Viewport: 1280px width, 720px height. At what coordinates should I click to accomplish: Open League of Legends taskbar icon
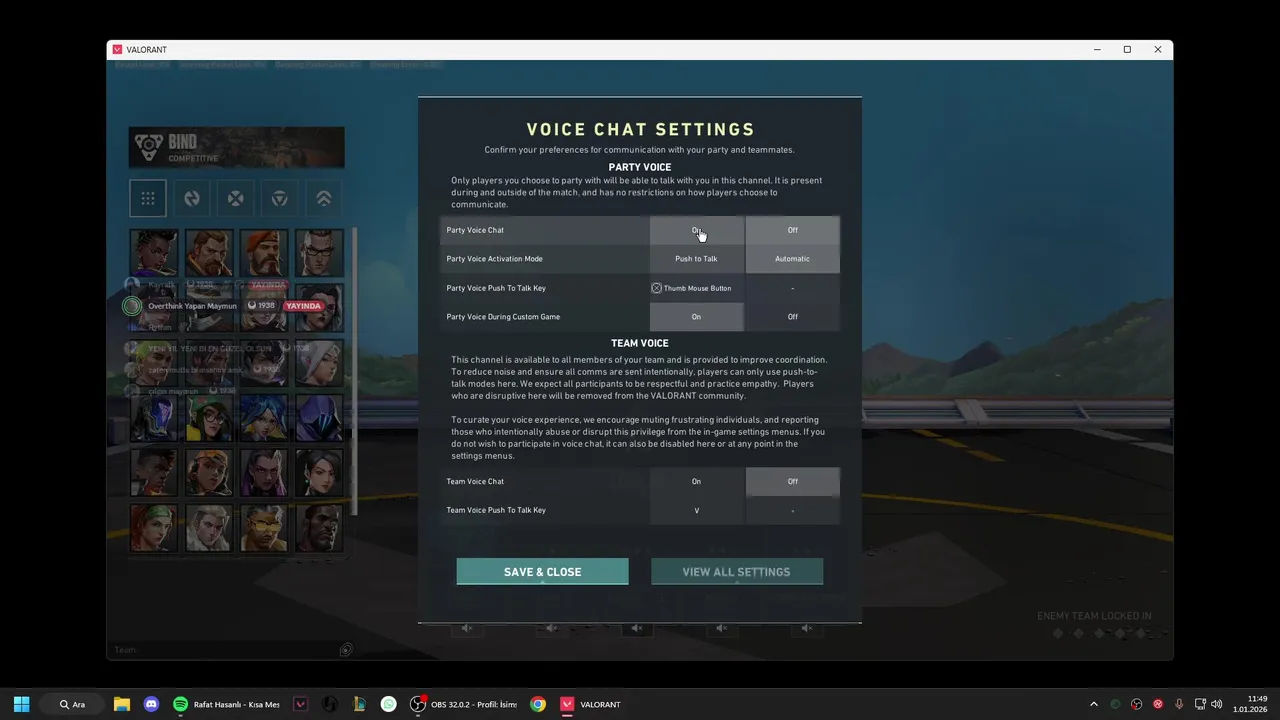point(359,704)
